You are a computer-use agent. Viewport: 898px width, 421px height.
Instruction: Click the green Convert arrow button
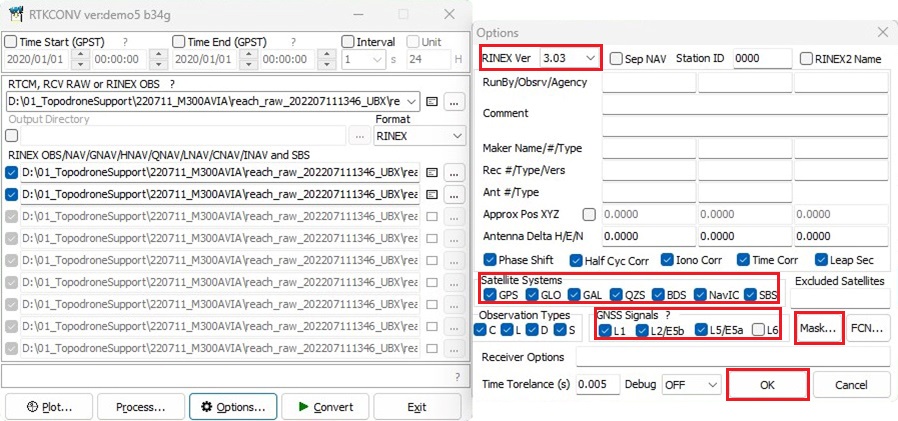point(326,407)
